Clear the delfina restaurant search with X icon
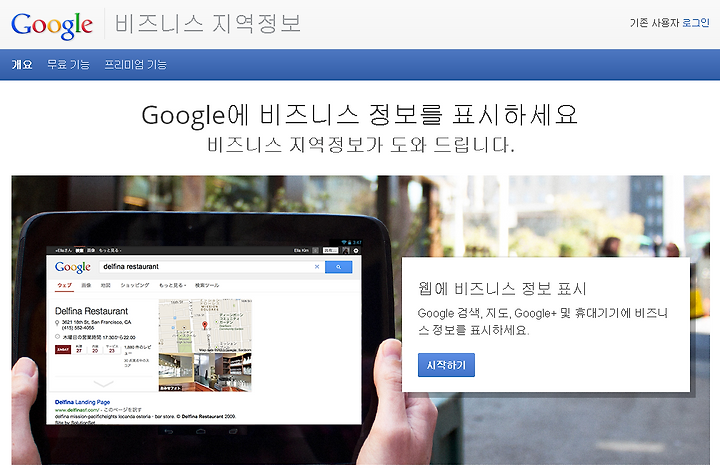This screenshot has height=472, width=720. click(317, 267)
